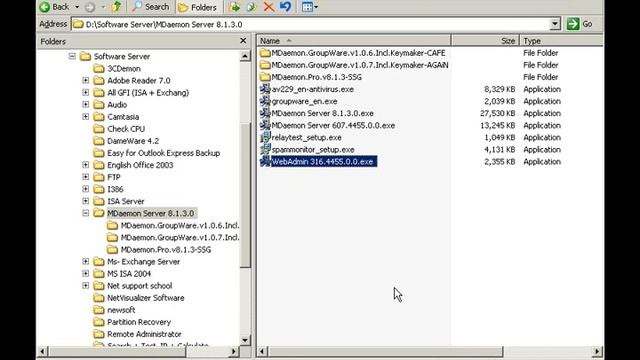The height and width of the screenshot is (360, 640).
Task: Click the MDaemon.GroupWare.v1.0.7 AGAiN folder icon
Action: coord(265,65)
